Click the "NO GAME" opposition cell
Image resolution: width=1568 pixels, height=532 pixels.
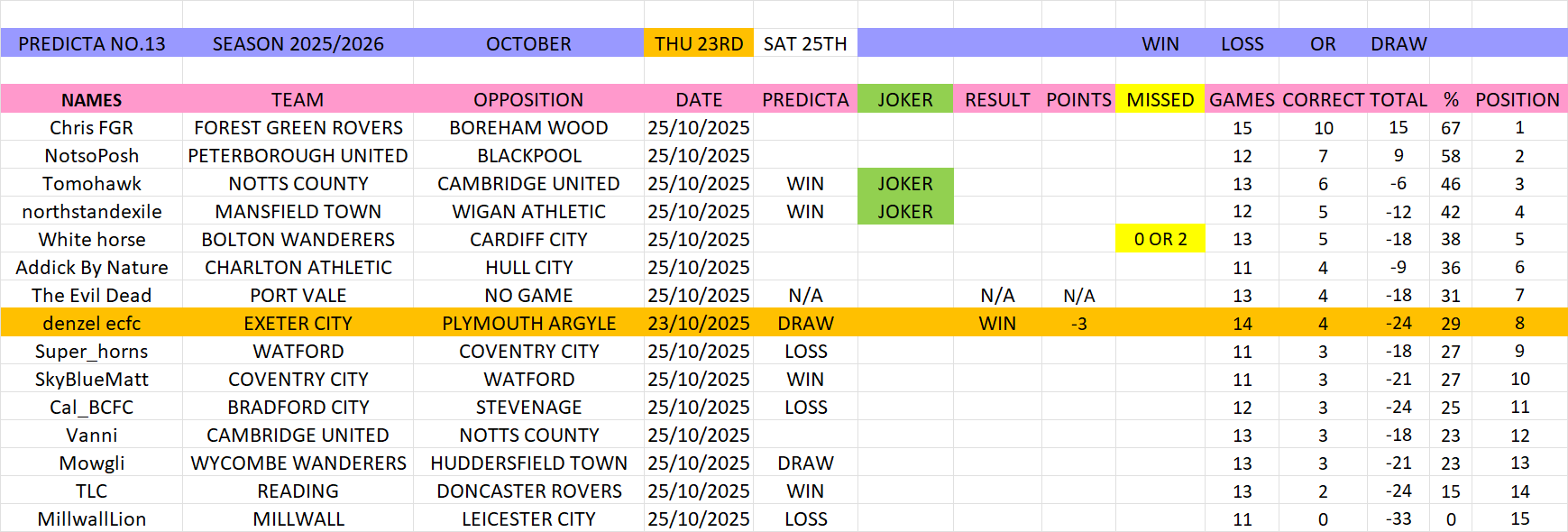(x=528, y=295)
